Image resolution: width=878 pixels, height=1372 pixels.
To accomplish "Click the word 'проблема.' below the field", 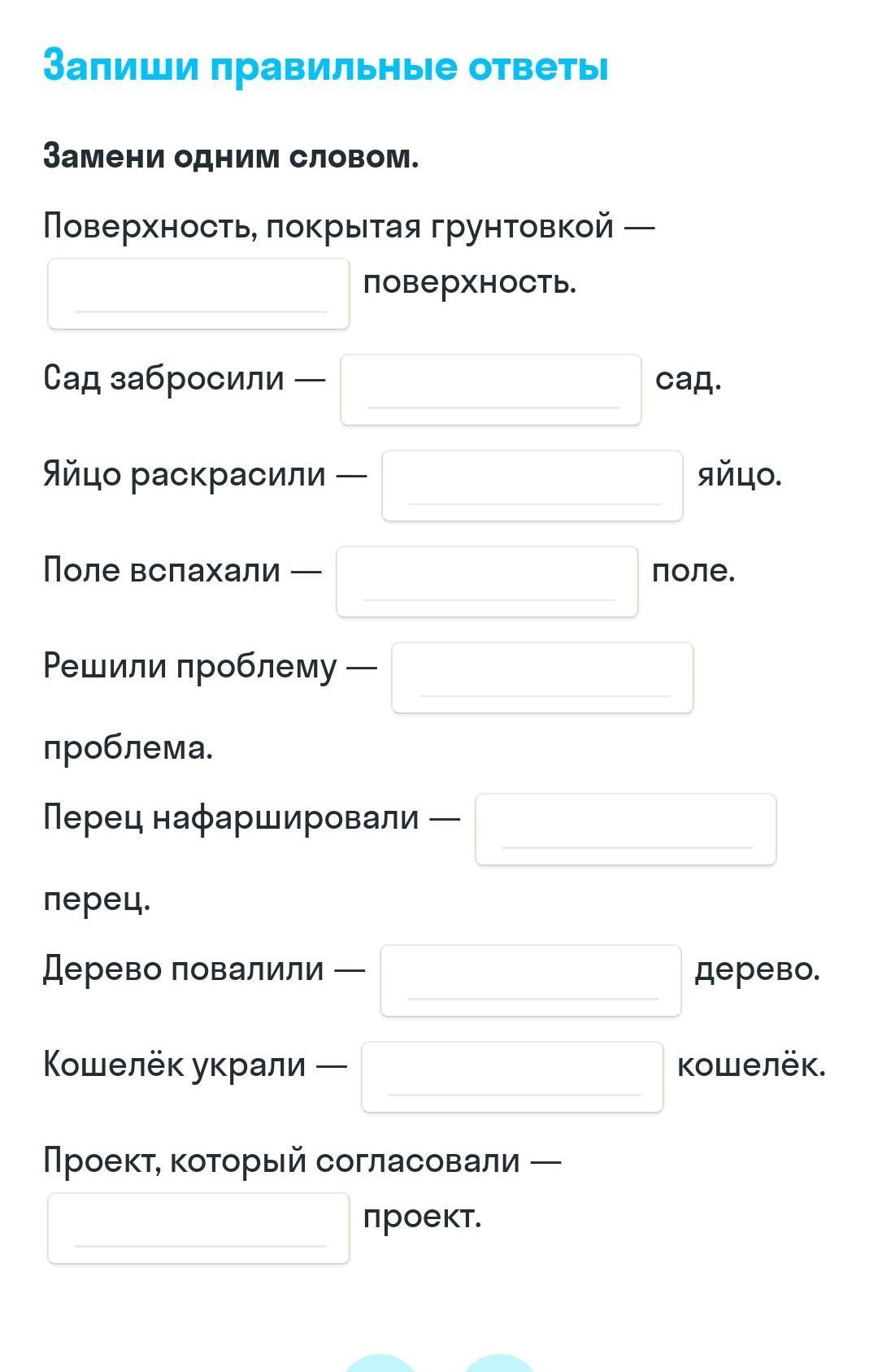I will pos(128,749).
